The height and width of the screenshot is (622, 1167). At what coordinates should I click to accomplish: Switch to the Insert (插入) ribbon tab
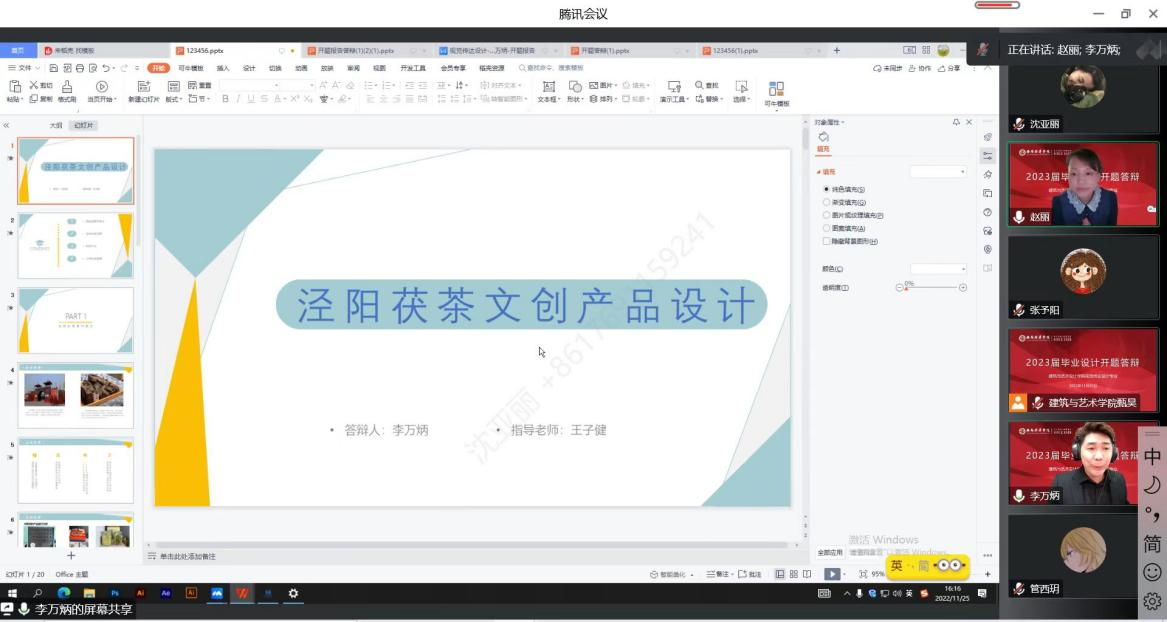pyautogui.click(x=223, y=68)
